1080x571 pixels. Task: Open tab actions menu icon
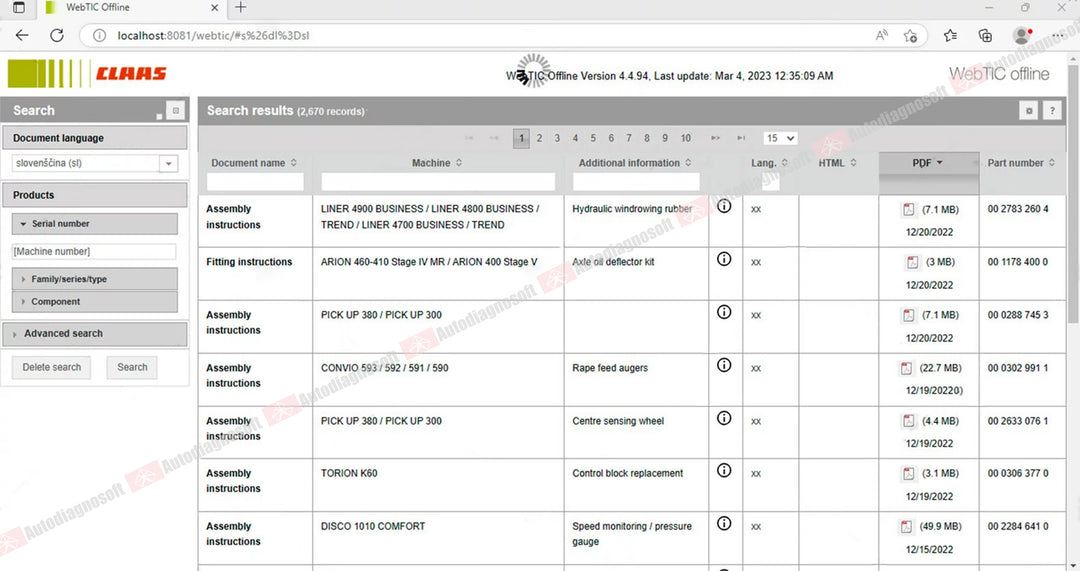tap(19, 8)
